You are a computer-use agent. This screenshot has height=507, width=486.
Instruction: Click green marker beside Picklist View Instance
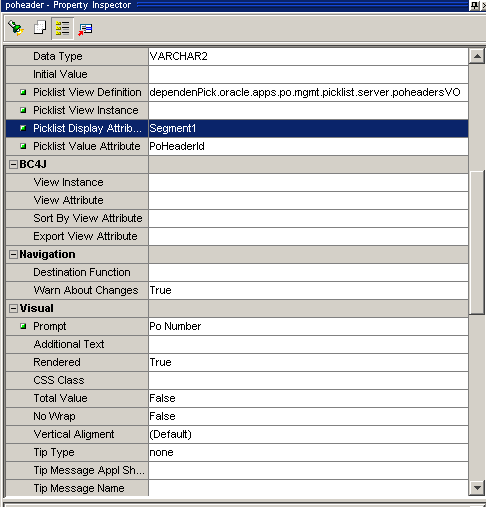pos(23,110)
